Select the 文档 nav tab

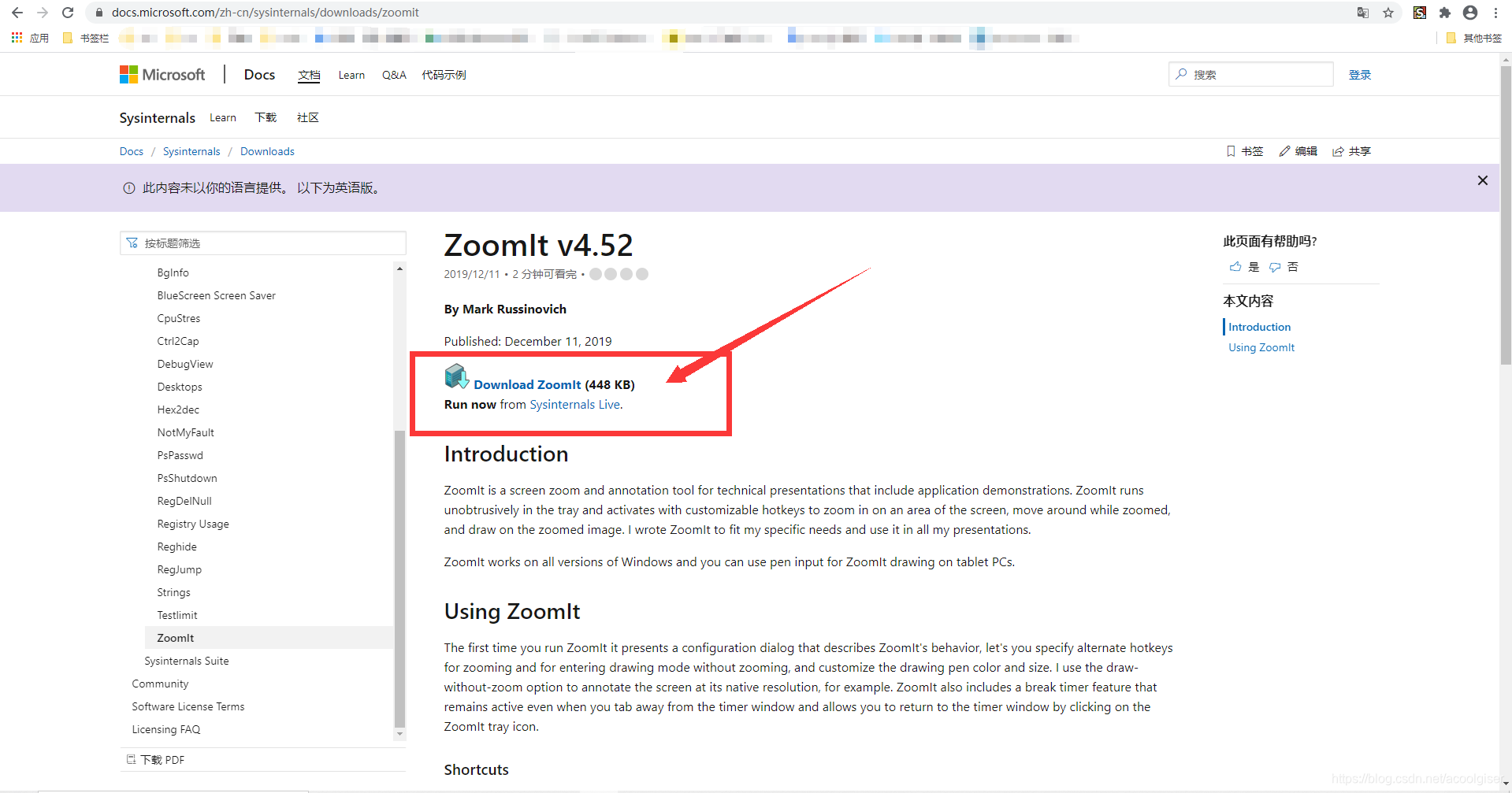click(x=309, y=75)
